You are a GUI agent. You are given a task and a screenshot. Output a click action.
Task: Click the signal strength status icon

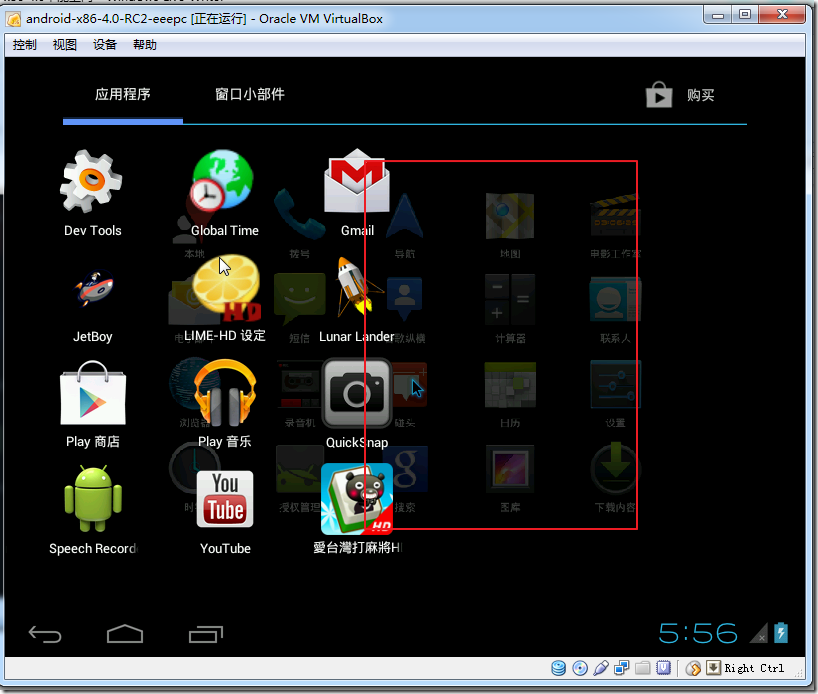pos(759,632)
